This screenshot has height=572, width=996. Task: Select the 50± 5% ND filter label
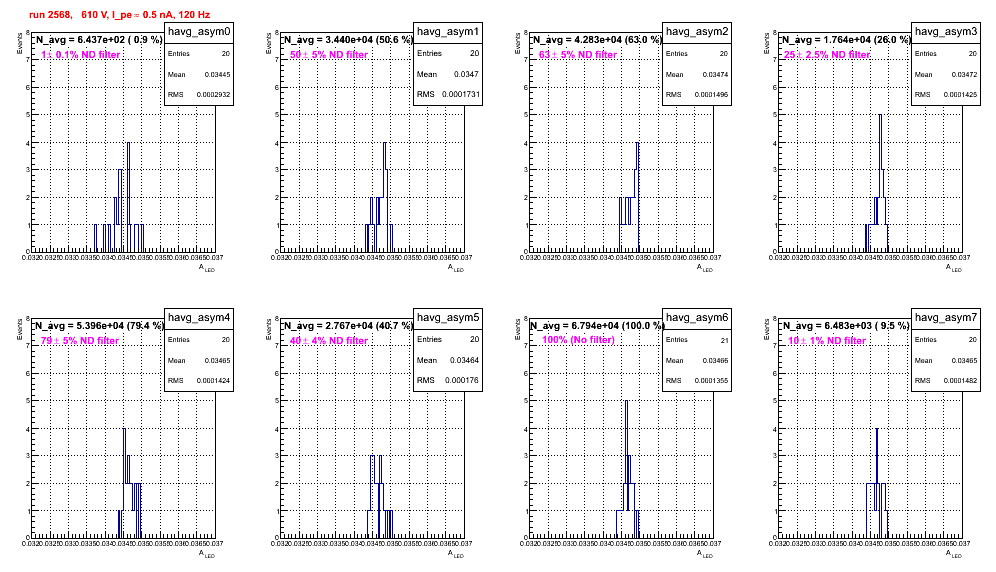pyautogui.click(x=329, y=55)
